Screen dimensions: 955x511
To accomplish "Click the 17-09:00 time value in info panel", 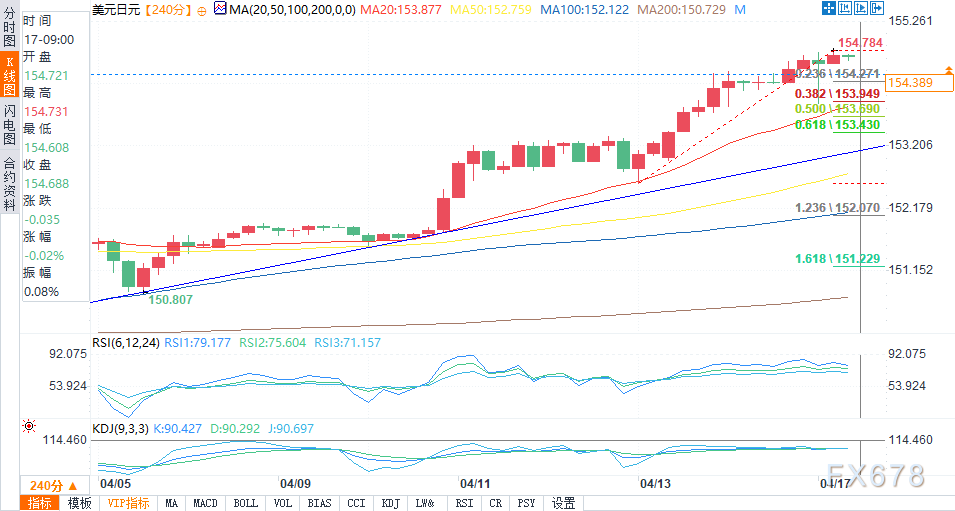I will (49, 40).
